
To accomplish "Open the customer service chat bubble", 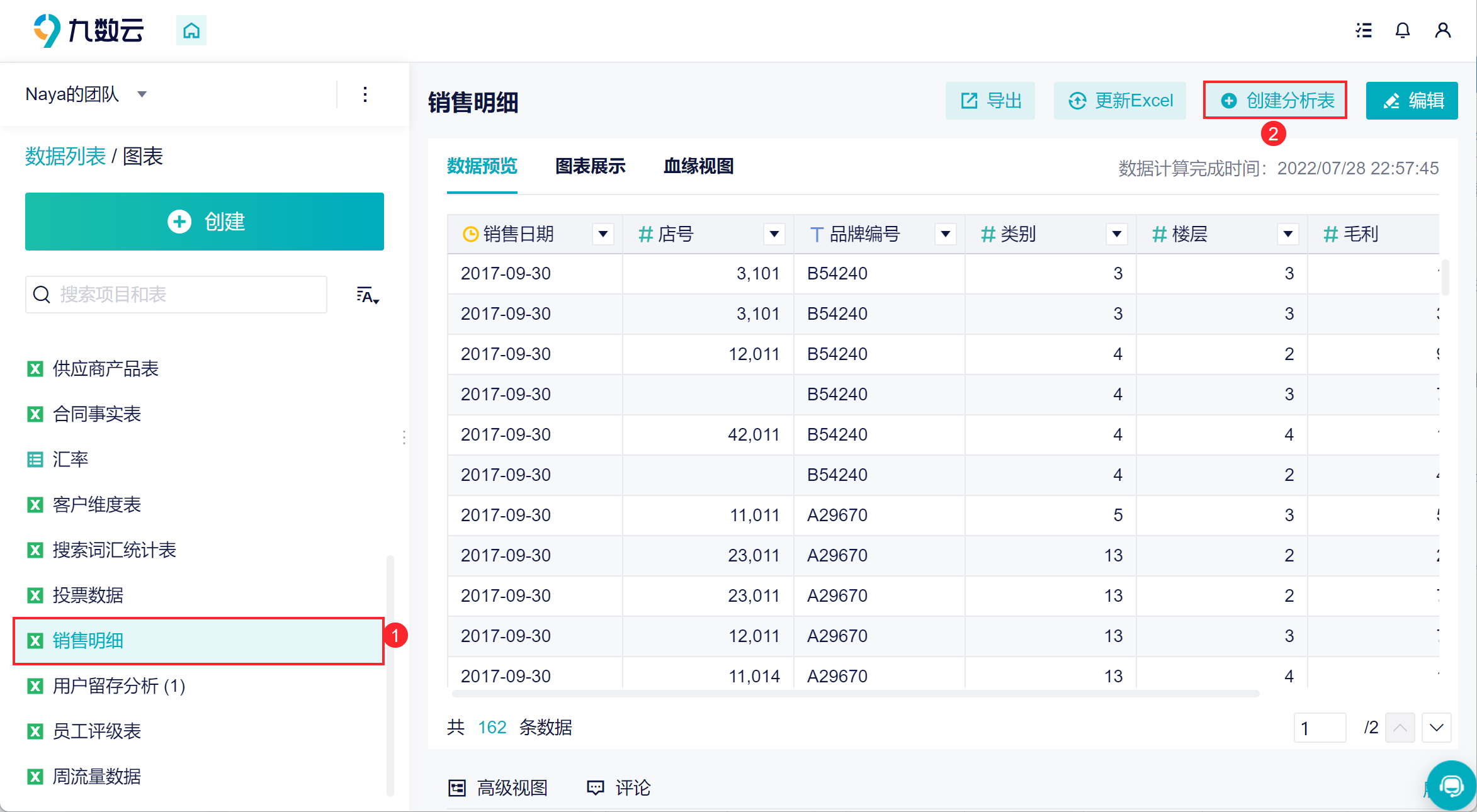I will click(1451, 786).
